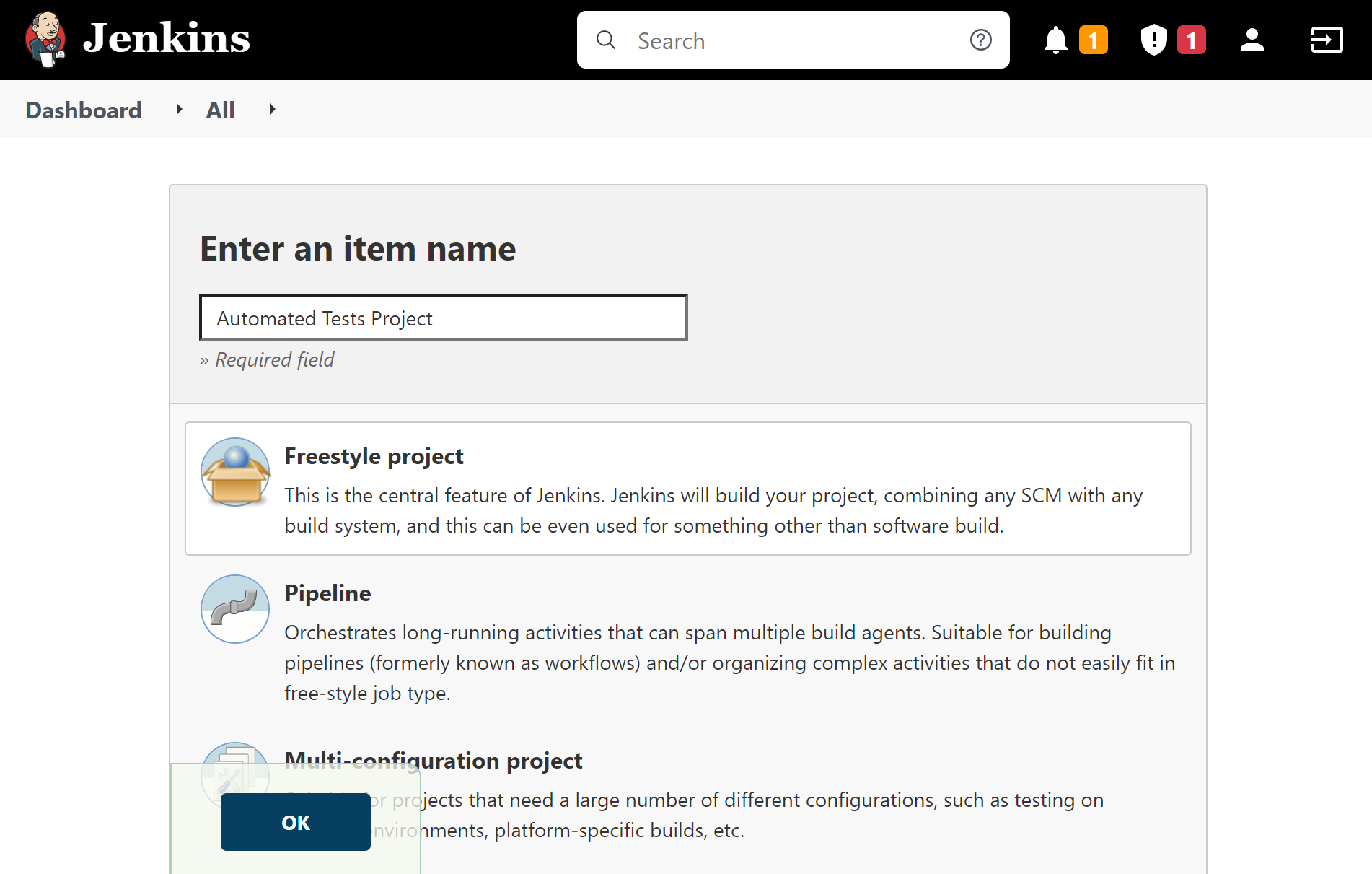Click the red security alert count badge
The image size is (1372, 874).
[x=1191, y=40]
